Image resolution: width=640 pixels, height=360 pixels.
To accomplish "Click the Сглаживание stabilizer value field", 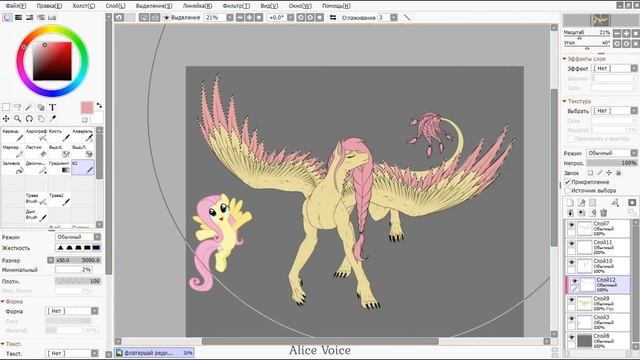I will [383, 18].
